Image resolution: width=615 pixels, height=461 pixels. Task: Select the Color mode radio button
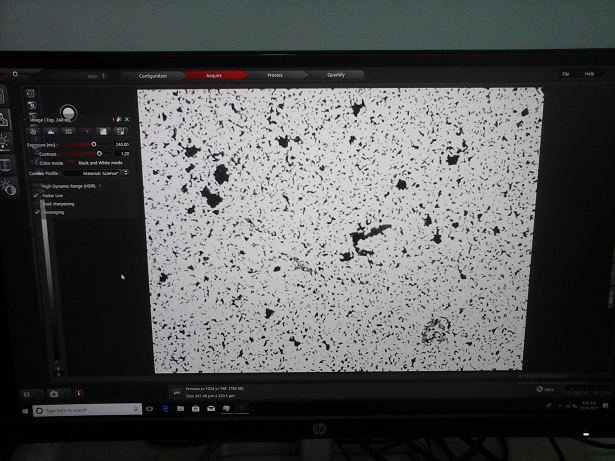[33, 162]
